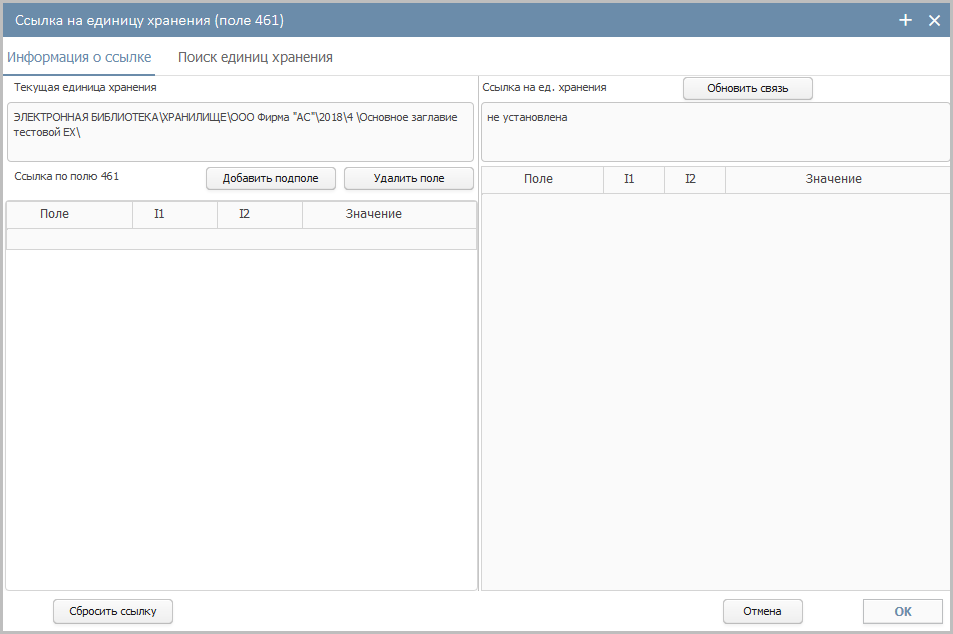Click the Удалить поле button
953x634 pixels.
pos(408,178)
